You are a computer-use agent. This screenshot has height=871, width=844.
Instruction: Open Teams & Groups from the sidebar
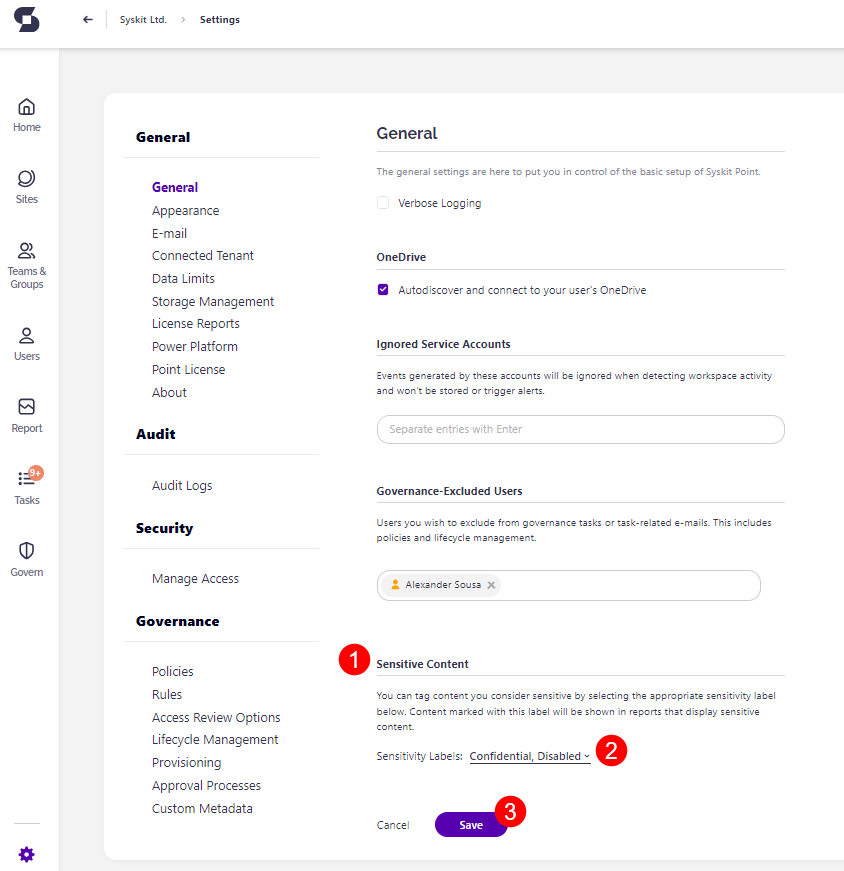[x=26, y=257]
